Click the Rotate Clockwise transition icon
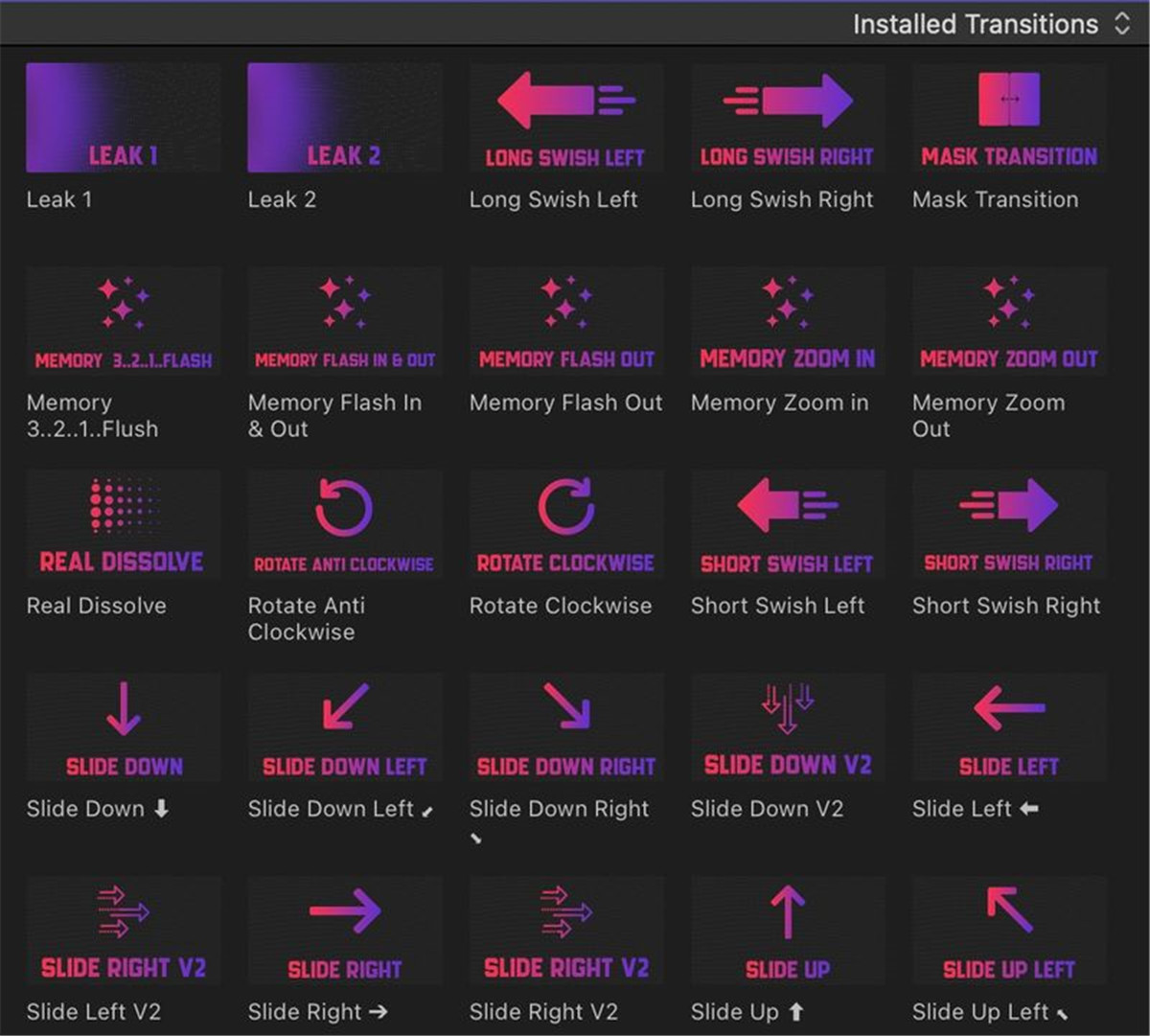Image resolution: width=1150 pixels, height=1036 pixels. pyautogui.click(x=565, y=507)
